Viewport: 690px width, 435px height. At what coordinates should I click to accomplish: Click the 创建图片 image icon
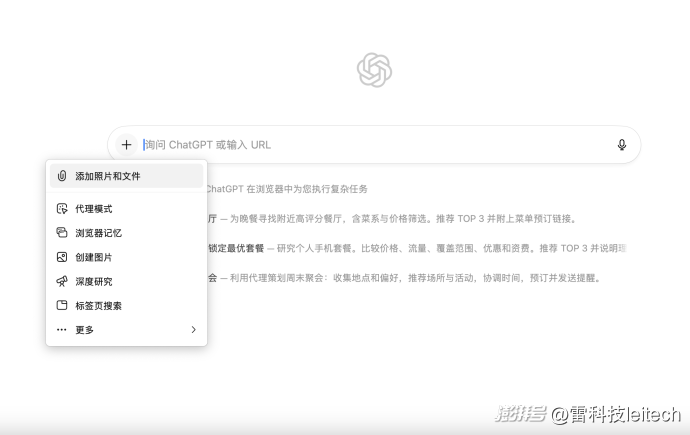point(62,257)
